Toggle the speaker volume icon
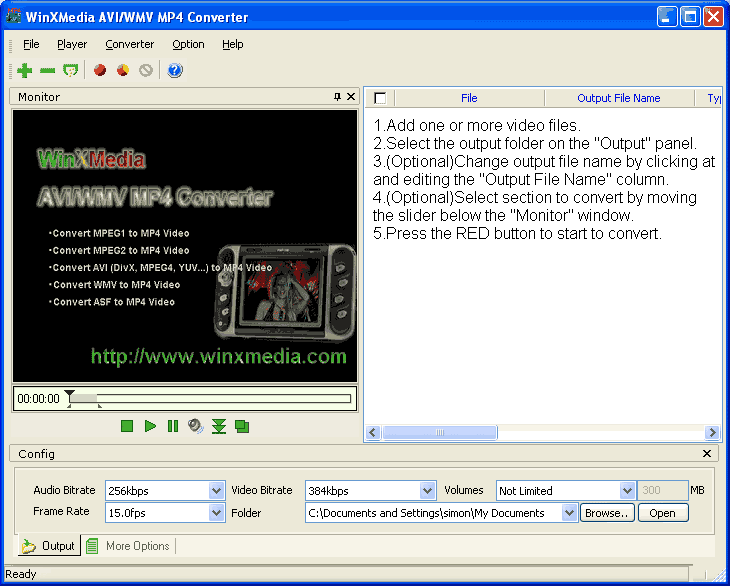The image size is (730, 586). tap(196, 426)
